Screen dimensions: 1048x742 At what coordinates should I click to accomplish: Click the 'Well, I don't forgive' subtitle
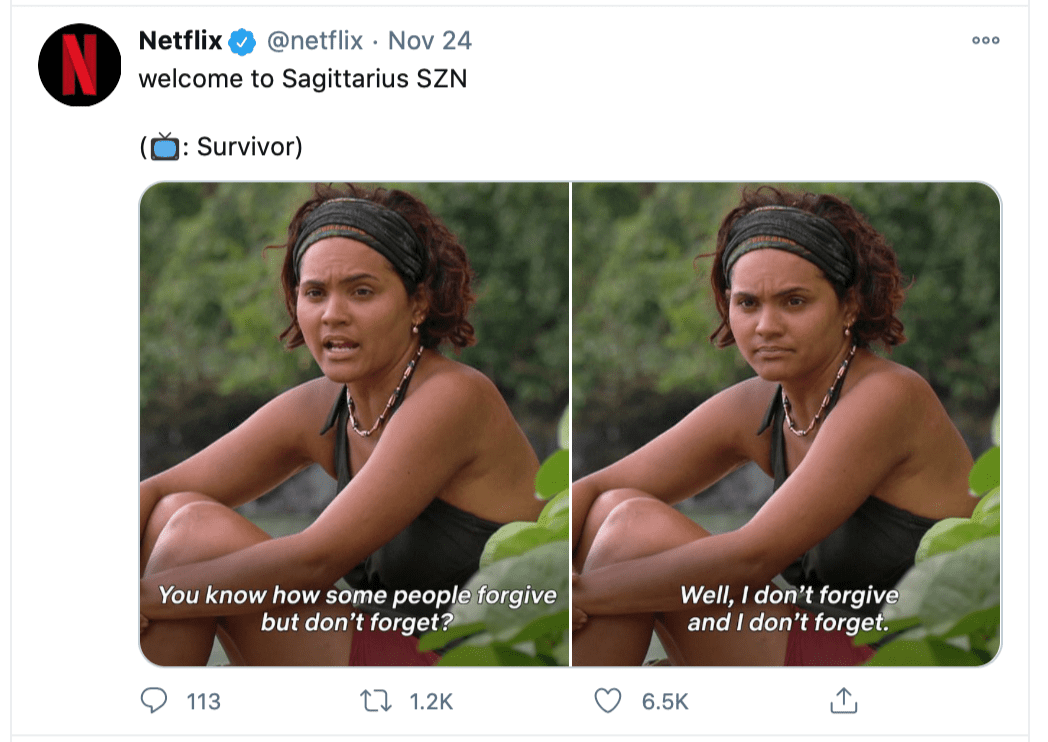789,594
